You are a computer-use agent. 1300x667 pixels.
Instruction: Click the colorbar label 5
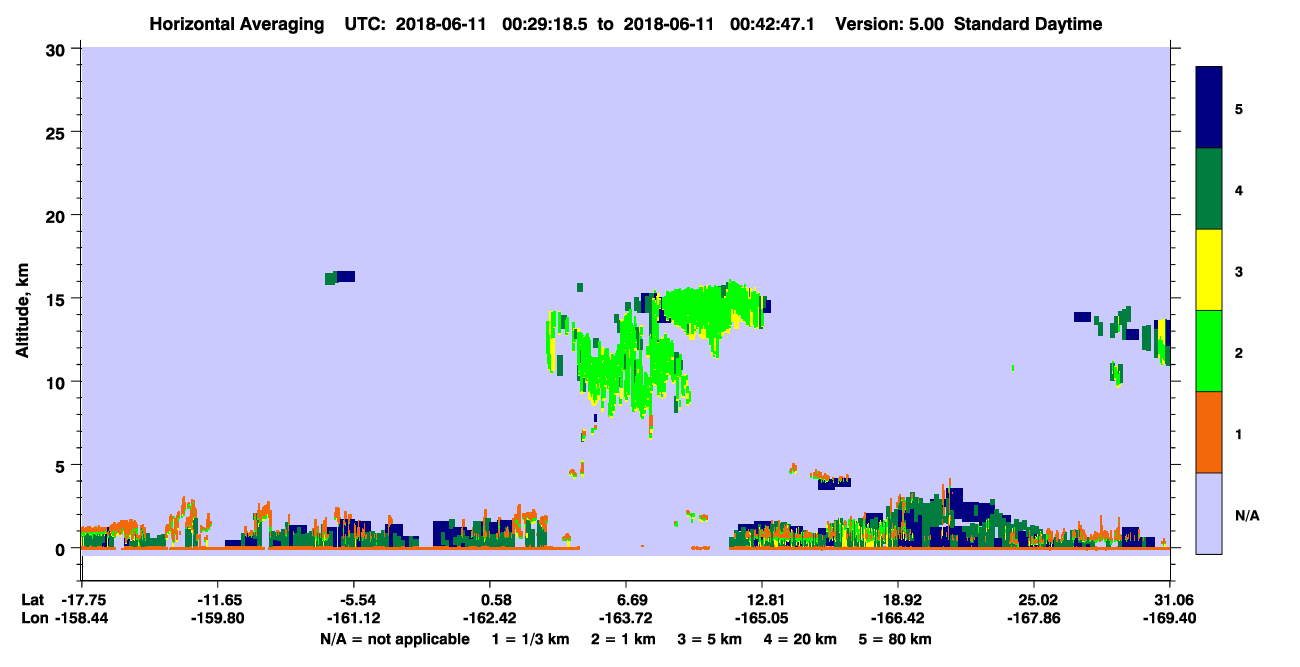tap(1239, 109)
